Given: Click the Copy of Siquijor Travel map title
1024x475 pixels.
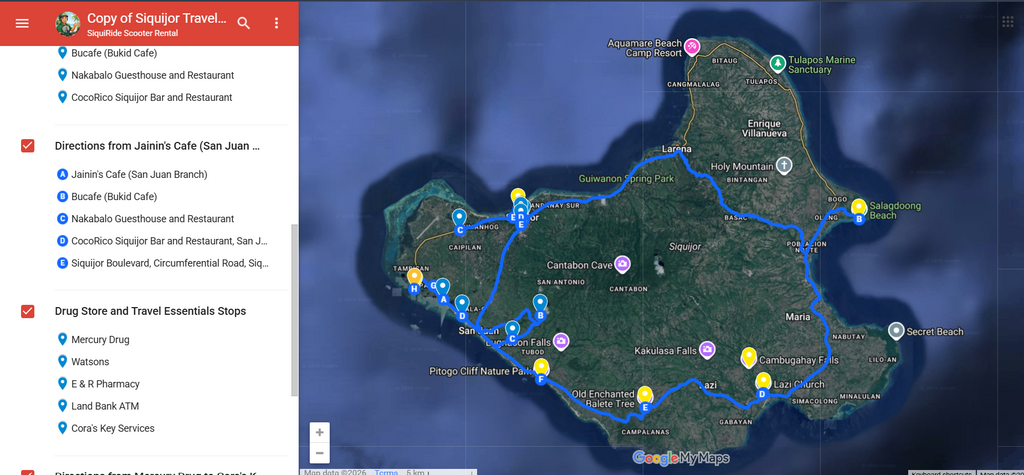Looking at the screenshot, I should pyautogui.click(x=157, y=18).
